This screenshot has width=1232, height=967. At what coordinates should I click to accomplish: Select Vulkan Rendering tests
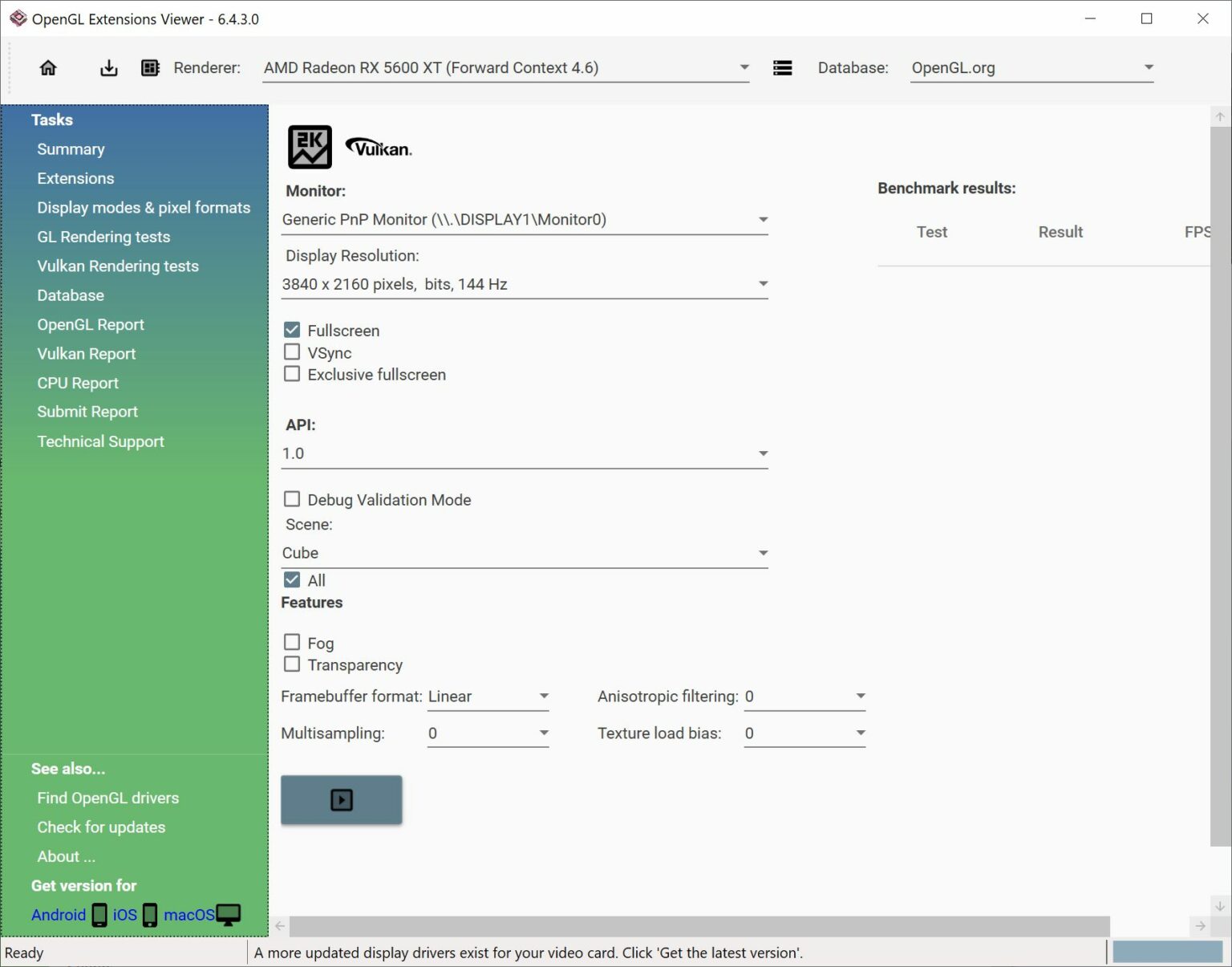pyautogui.click(x=118, y=266)
